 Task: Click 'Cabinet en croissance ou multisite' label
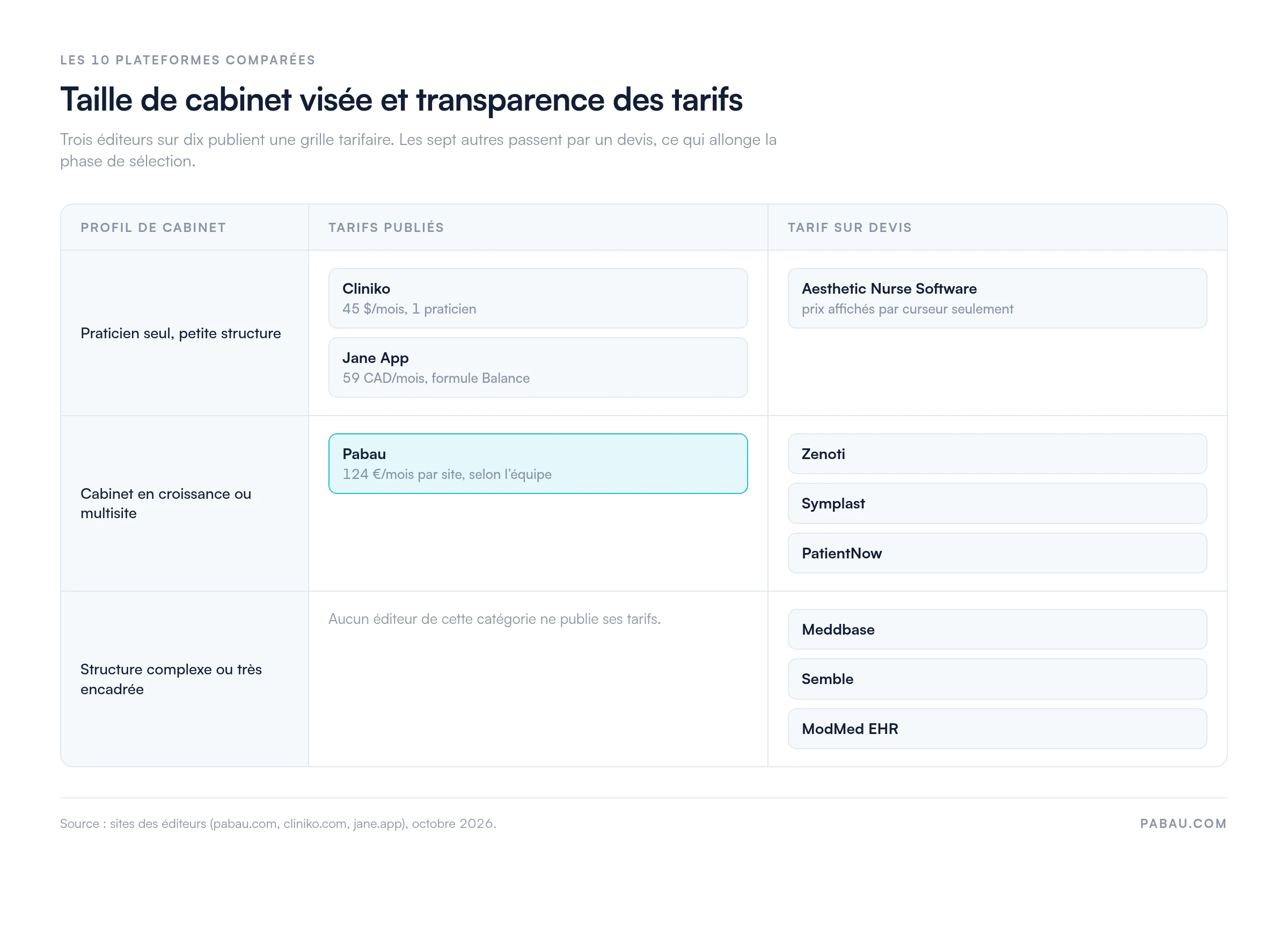pyautogui.click(x=166, y=504)
